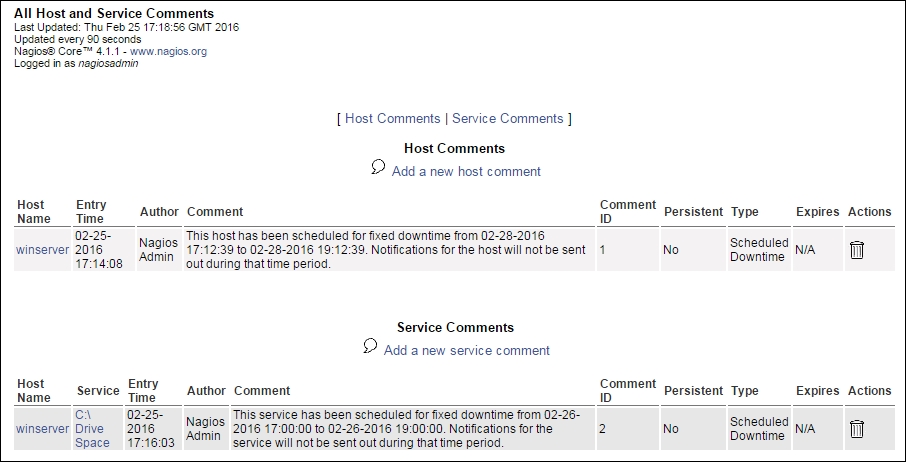Screen dimensions: 906x462
Task: Open Add a new service comment link
Action: point(467,351)
